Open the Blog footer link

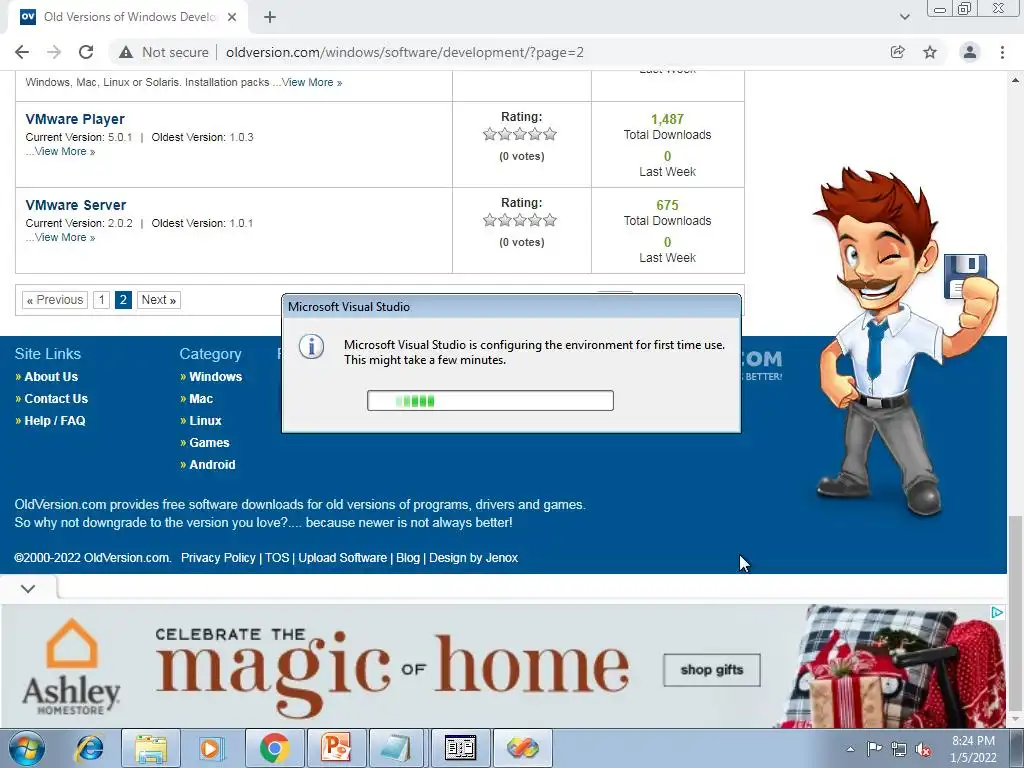tap(408, 558)
